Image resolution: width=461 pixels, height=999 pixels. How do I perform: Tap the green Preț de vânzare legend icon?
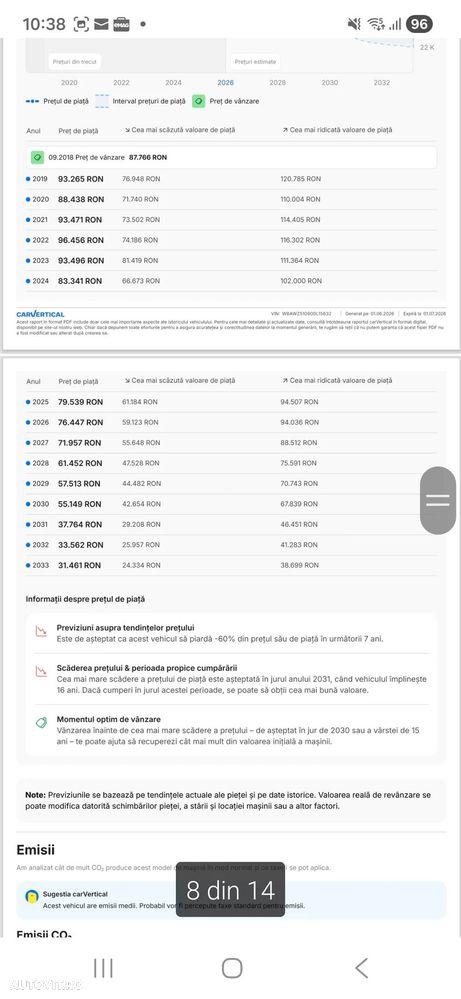click(x=198, y=101)
